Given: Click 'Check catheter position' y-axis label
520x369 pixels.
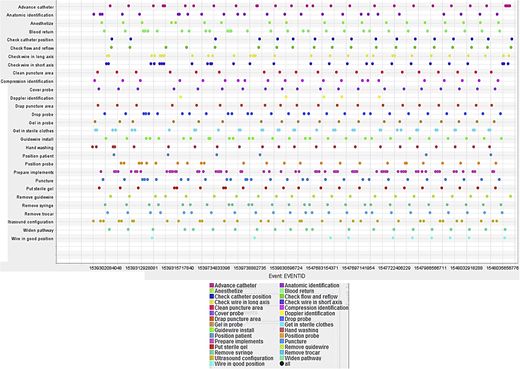Looking at the screenshot, I should point(30,40).
